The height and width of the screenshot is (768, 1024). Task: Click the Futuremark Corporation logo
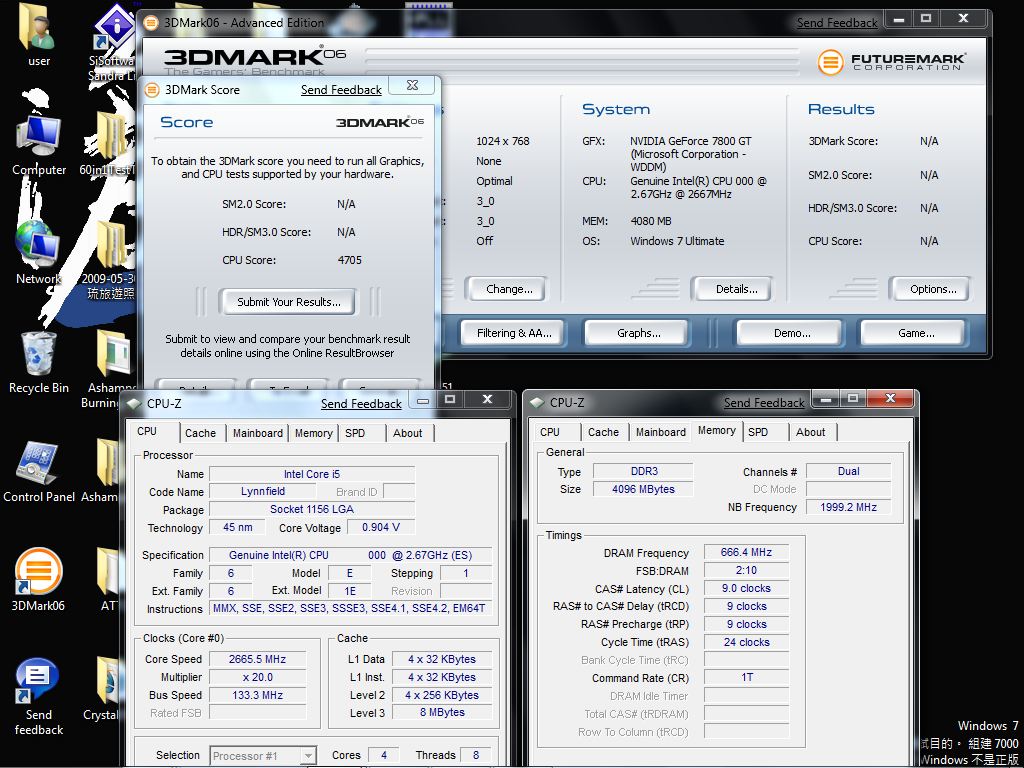point(891,62)
